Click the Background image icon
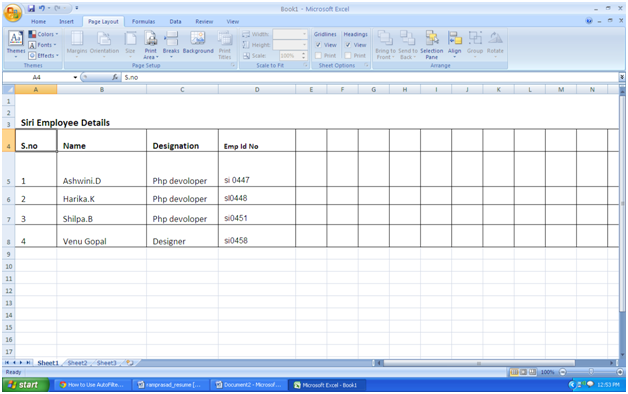628x394 pixels. coord(198,39)
